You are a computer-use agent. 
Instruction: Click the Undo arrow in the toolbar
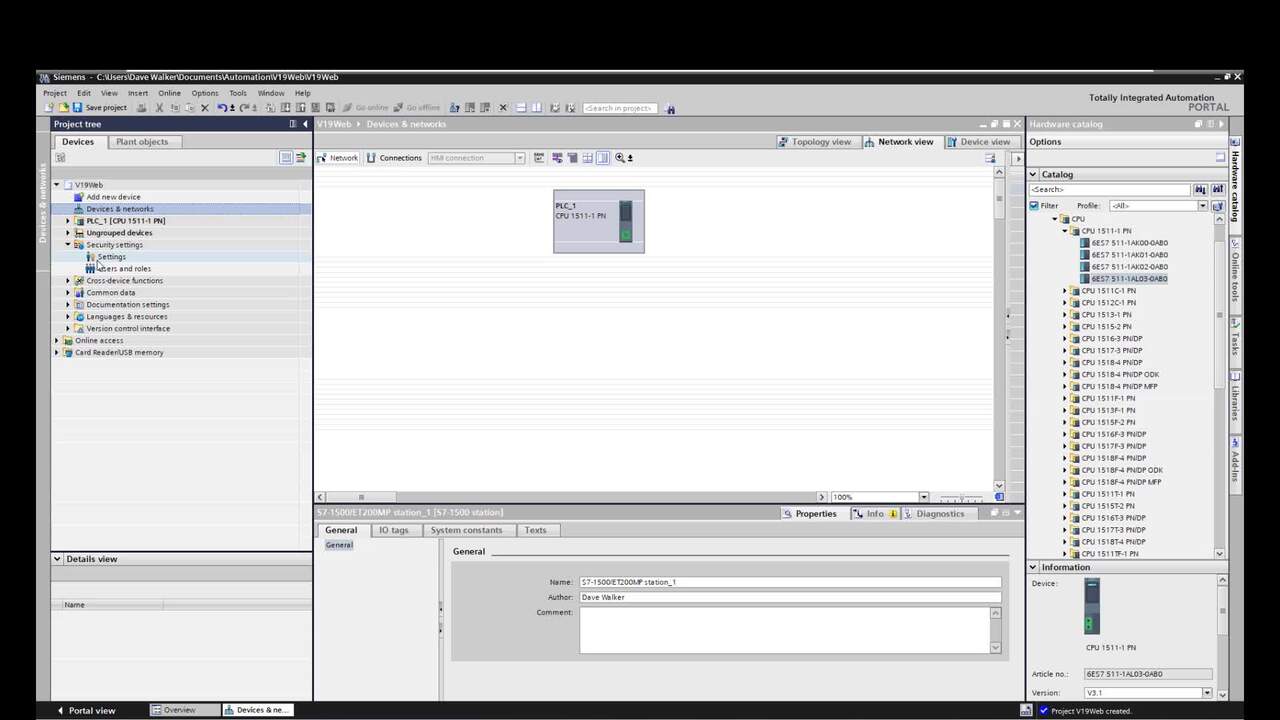pyautogui.click(x=222, y=108)
